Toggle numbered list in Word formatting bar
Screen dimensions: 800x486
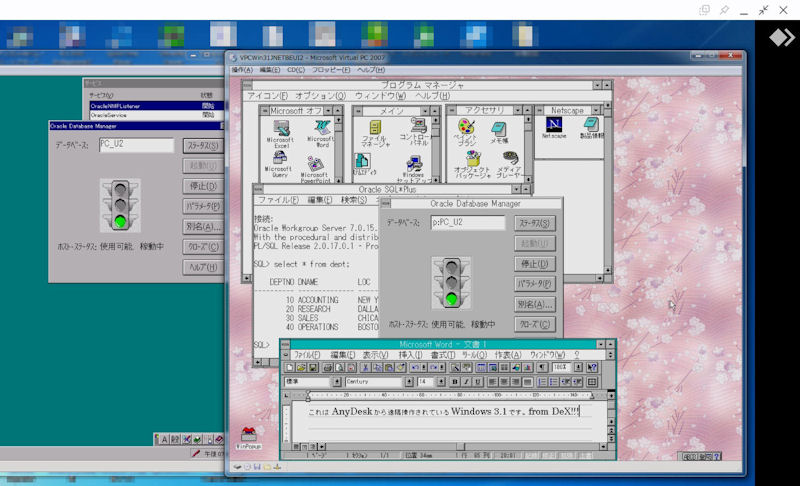click(542, 382)
